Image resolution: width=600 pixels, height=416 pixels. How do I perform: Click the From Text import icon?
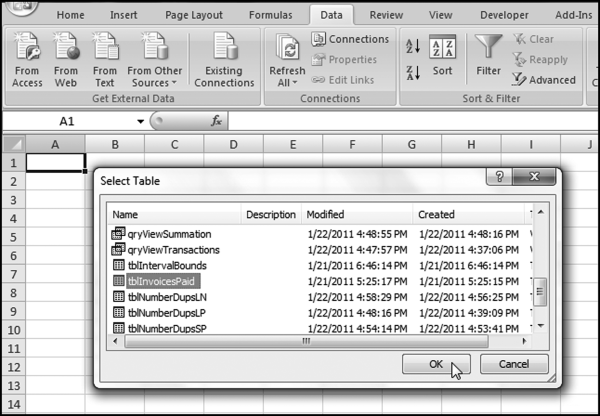pos(104,60)
